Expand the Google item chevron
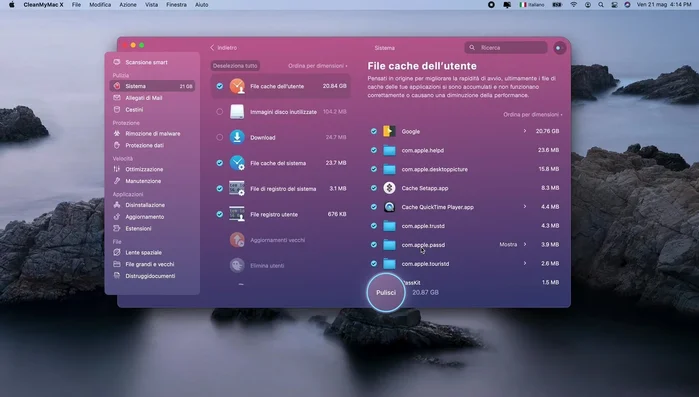The image size is (699, 397). pyautogui.click(x=525, y=131)
